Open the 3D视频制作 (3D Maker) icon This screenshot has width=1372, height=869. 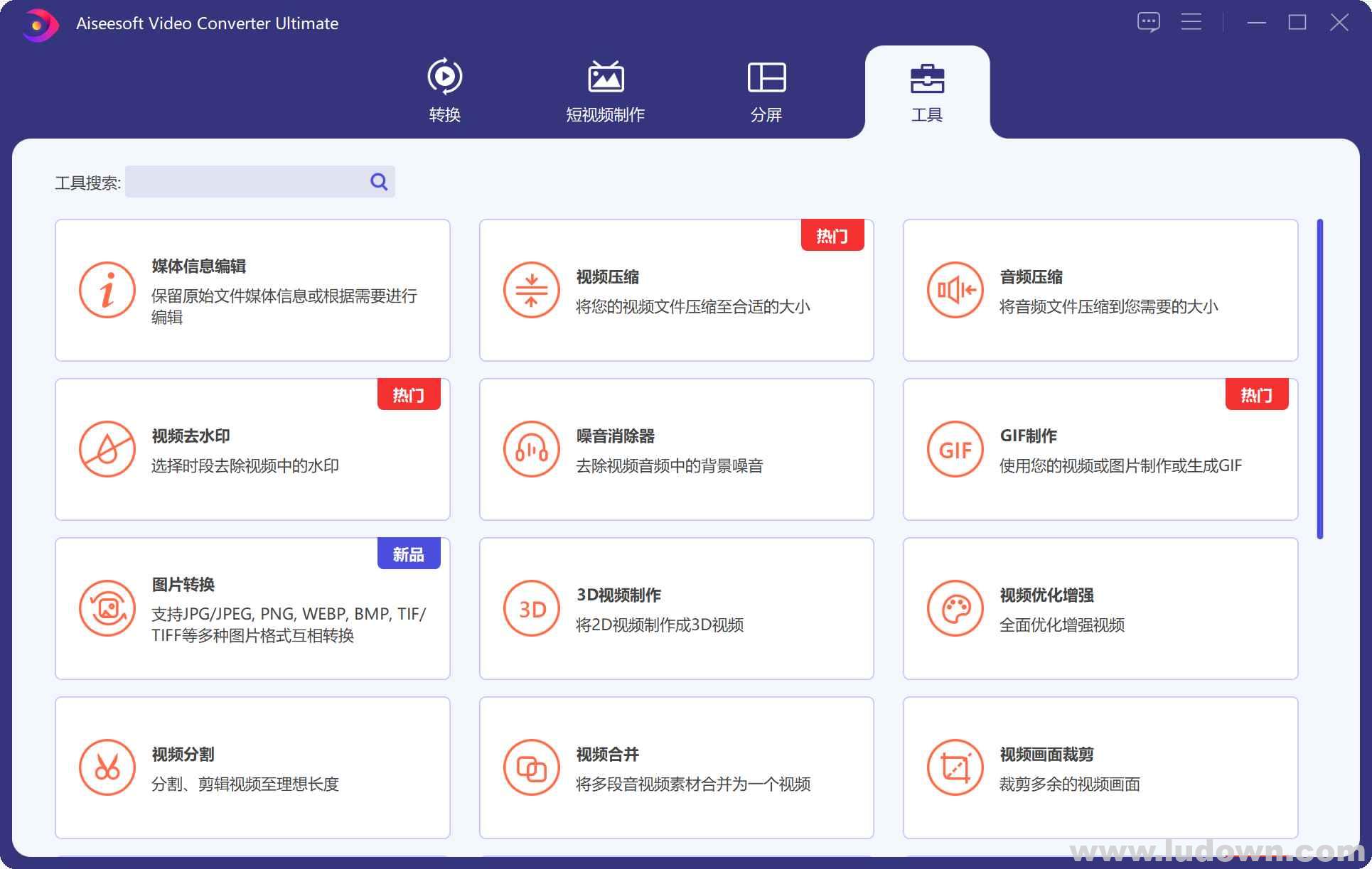coord(531,608)
